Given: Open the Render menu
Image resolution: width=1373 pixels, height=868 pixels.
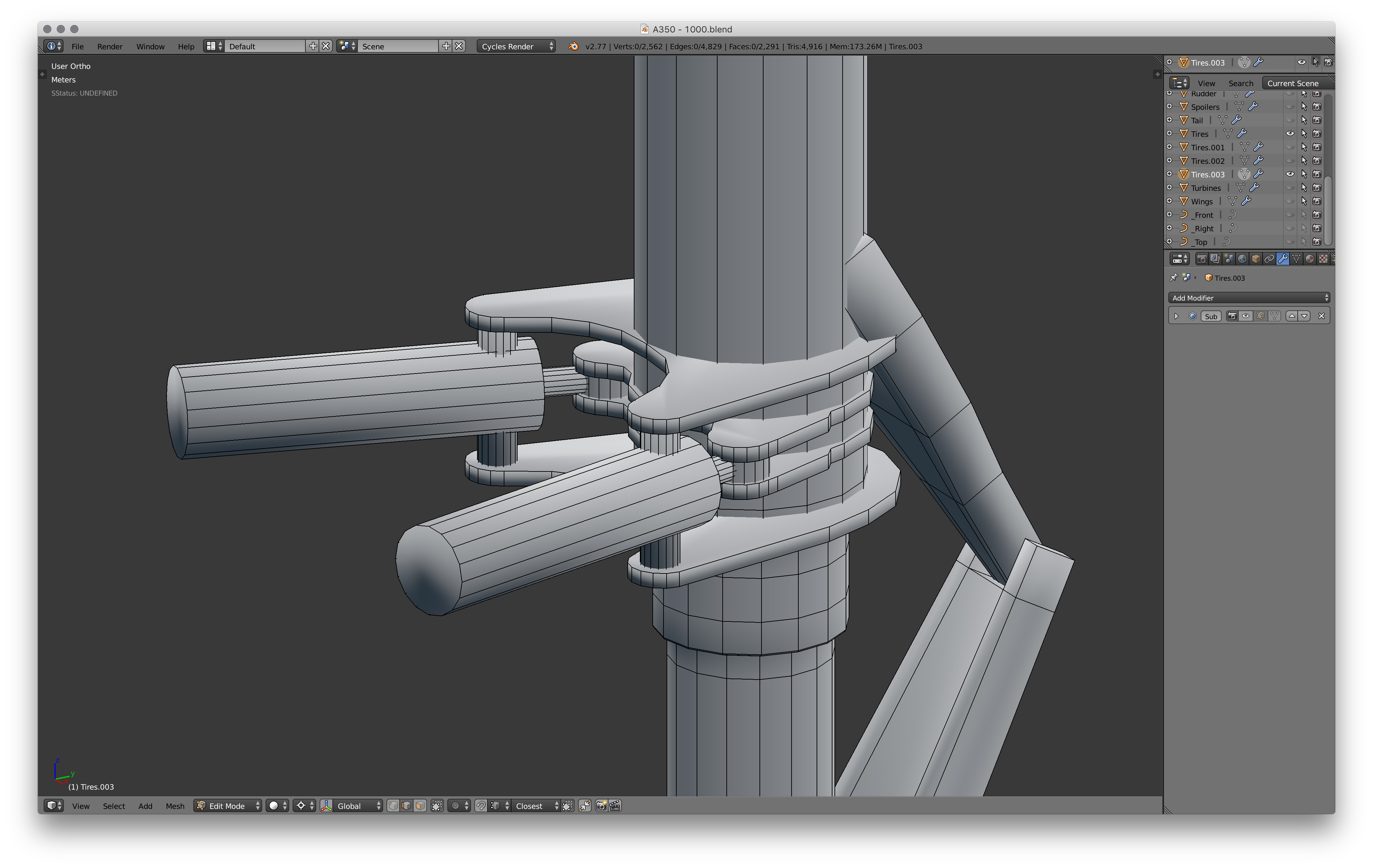Looking at the screenshot, I should [x=109, y=46].
